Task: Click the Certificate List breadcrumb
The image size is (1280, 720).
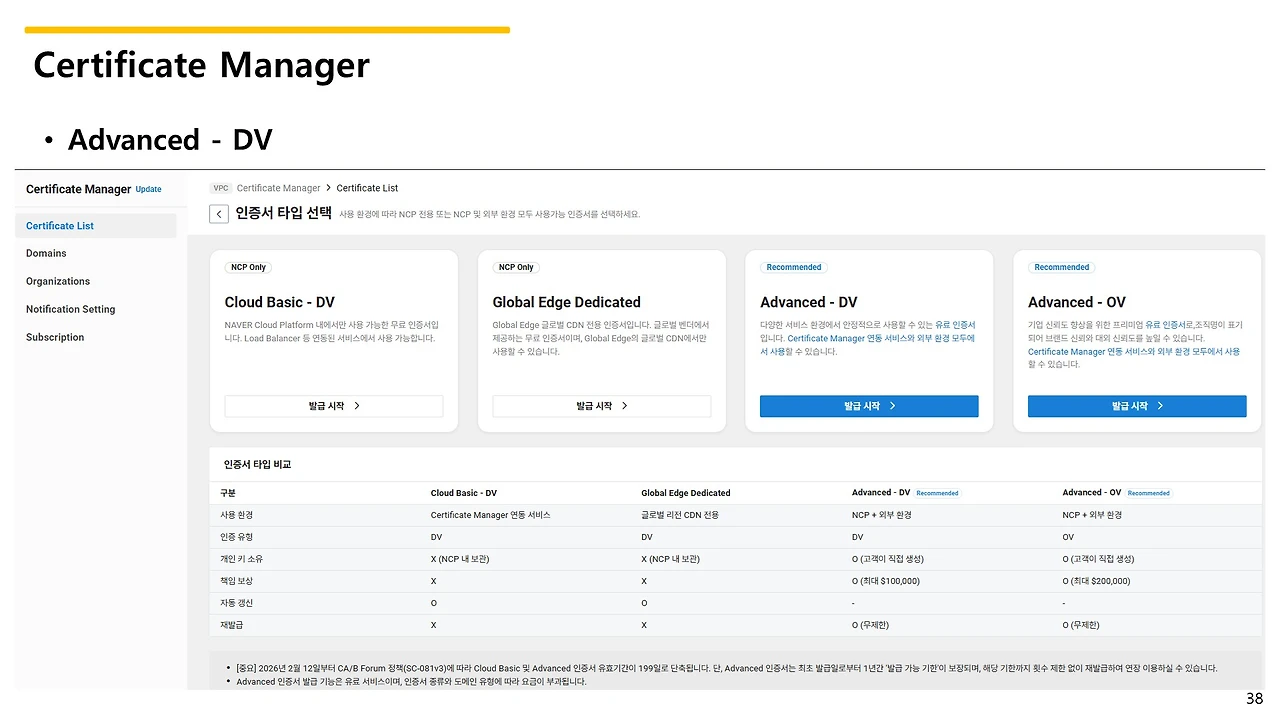Action: click(x=367, y=188)
